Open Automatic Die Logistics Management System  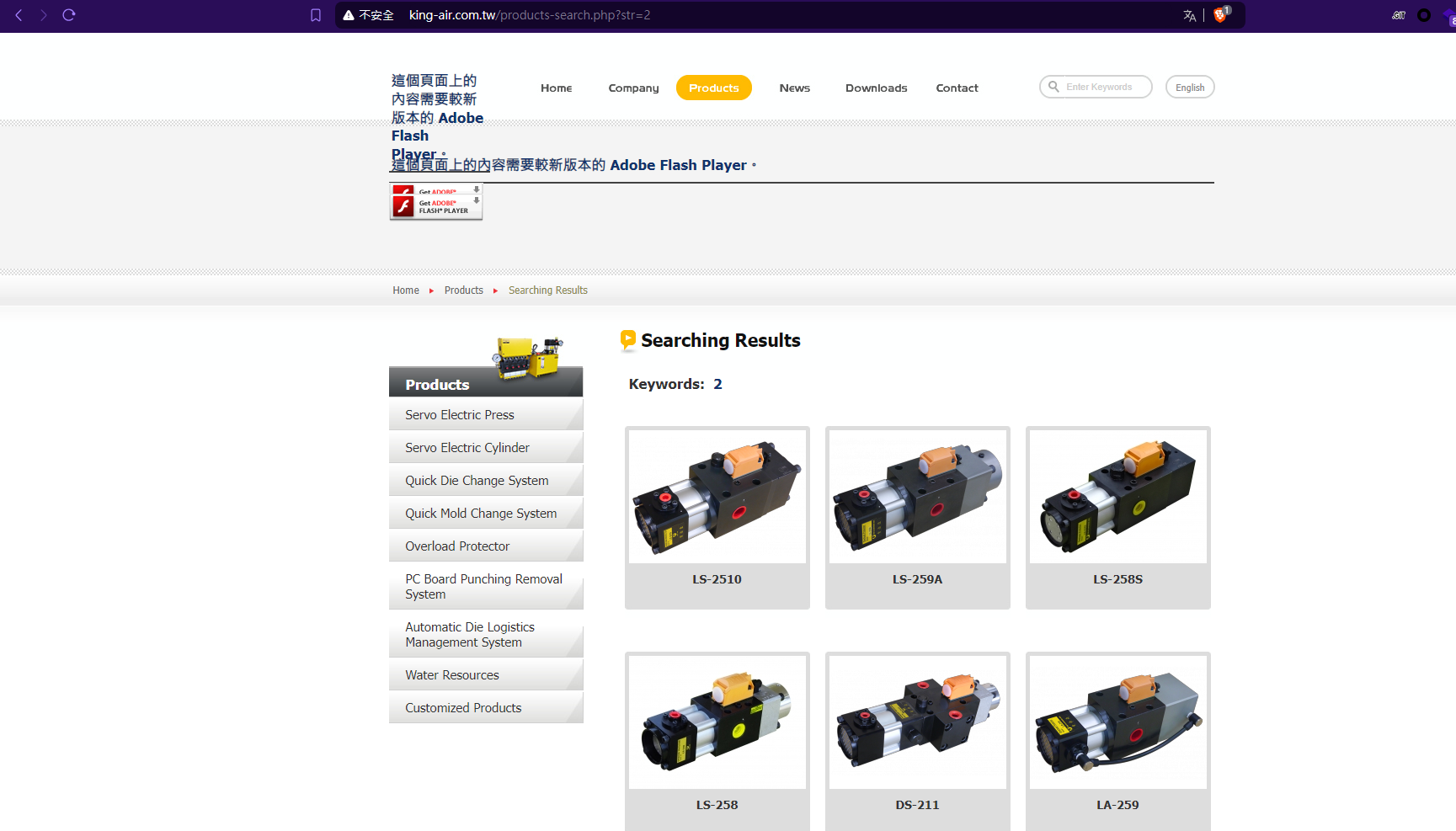[x=486, y=635]
